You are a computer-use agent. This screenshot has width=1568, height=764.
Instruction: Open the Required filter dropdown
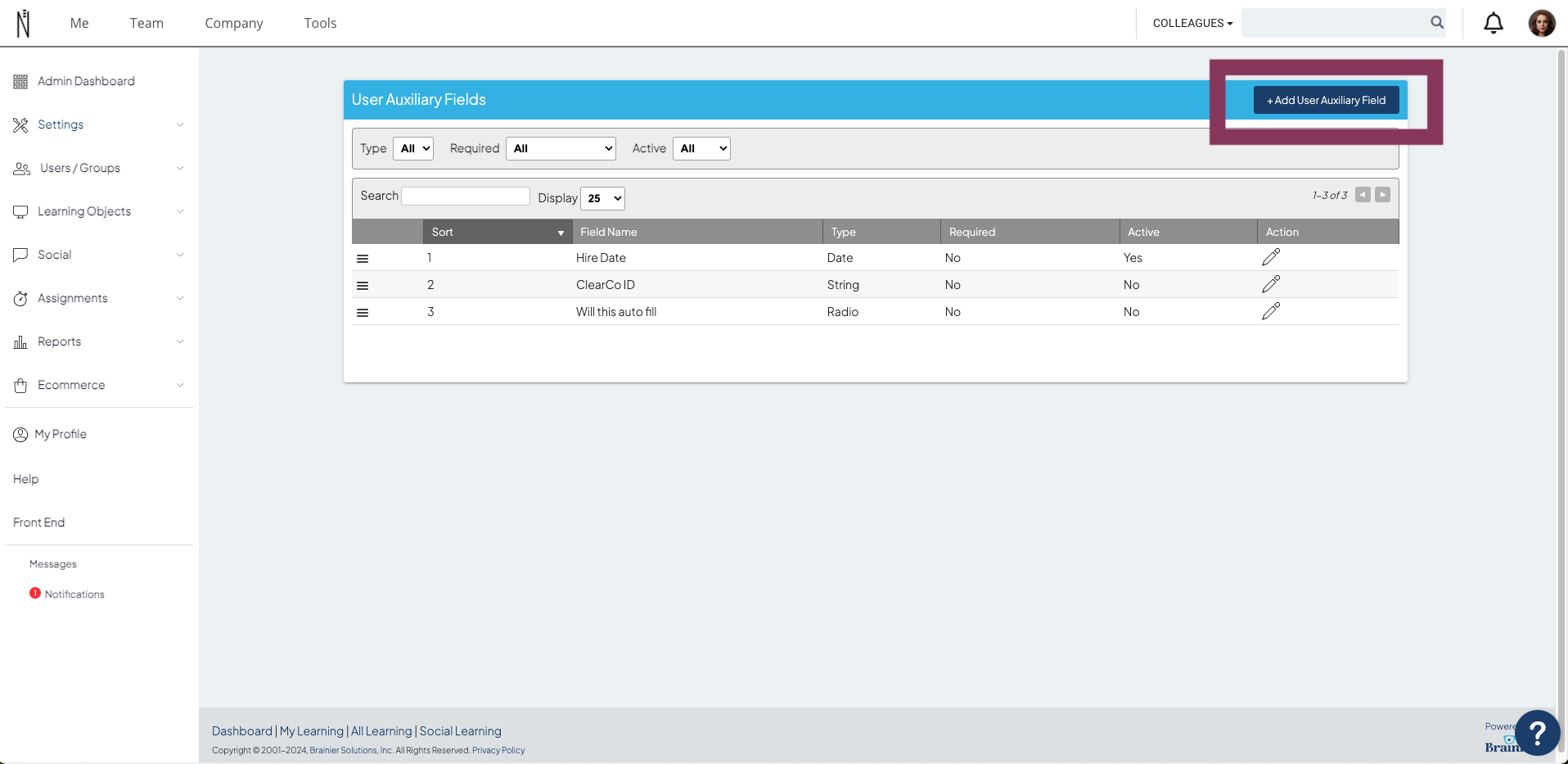(x=561, y=148)
